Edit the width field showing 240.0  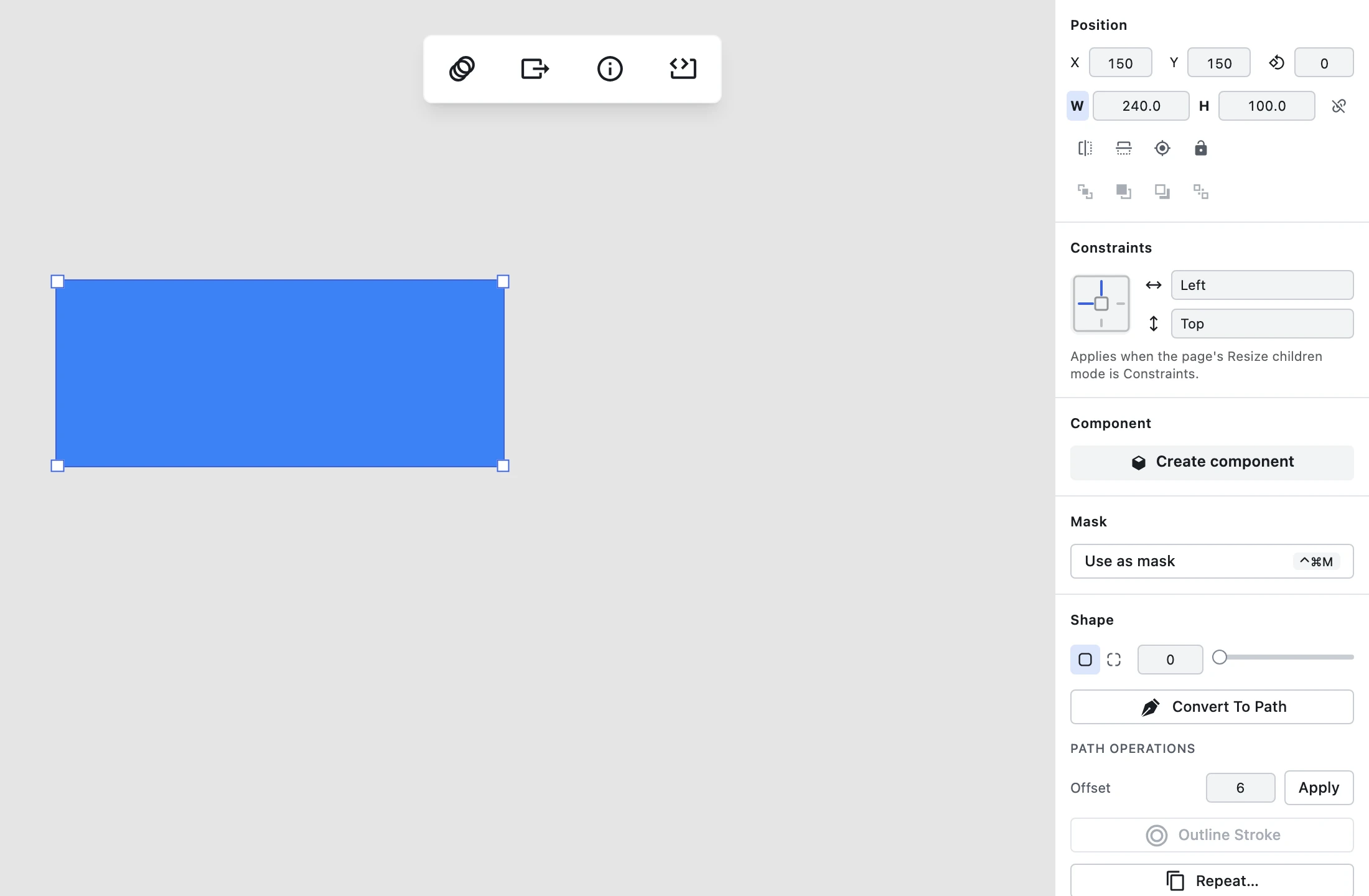pyautogui.click(x=1141, y=106)
